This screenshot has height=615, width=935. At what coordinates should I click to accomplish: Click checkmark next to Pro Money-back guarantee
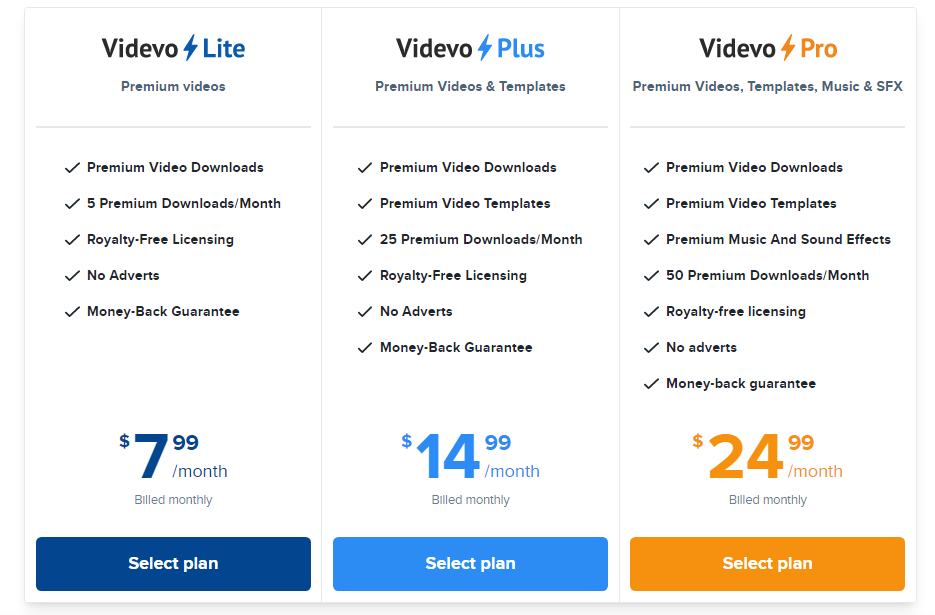pos(651,384)
